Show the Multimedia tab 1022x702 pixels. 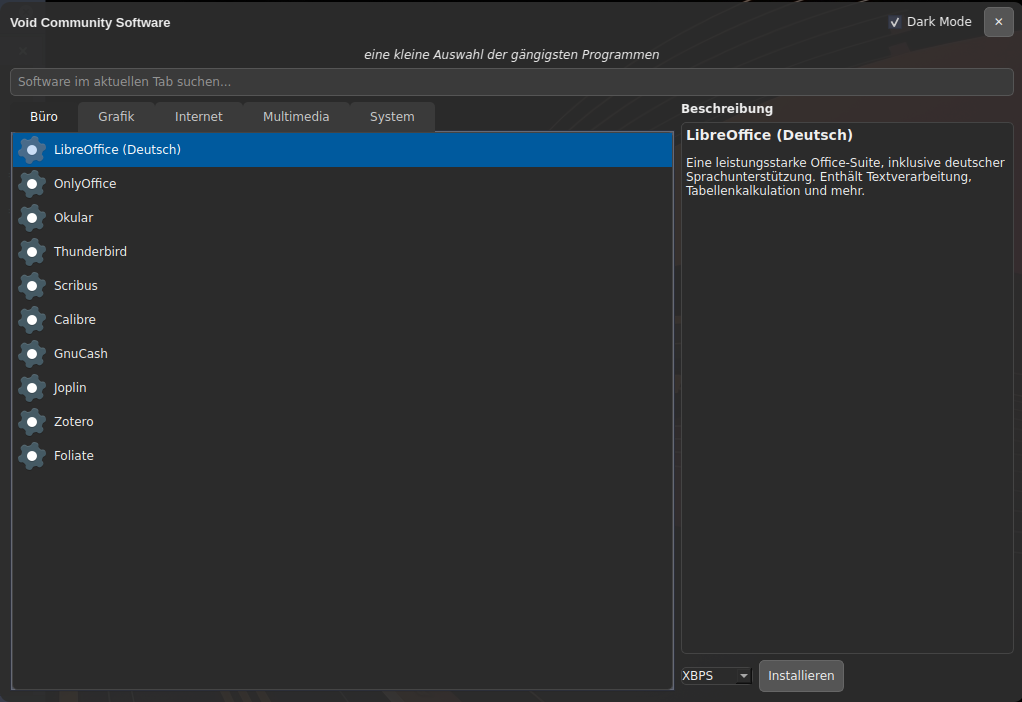pos(296,117)
